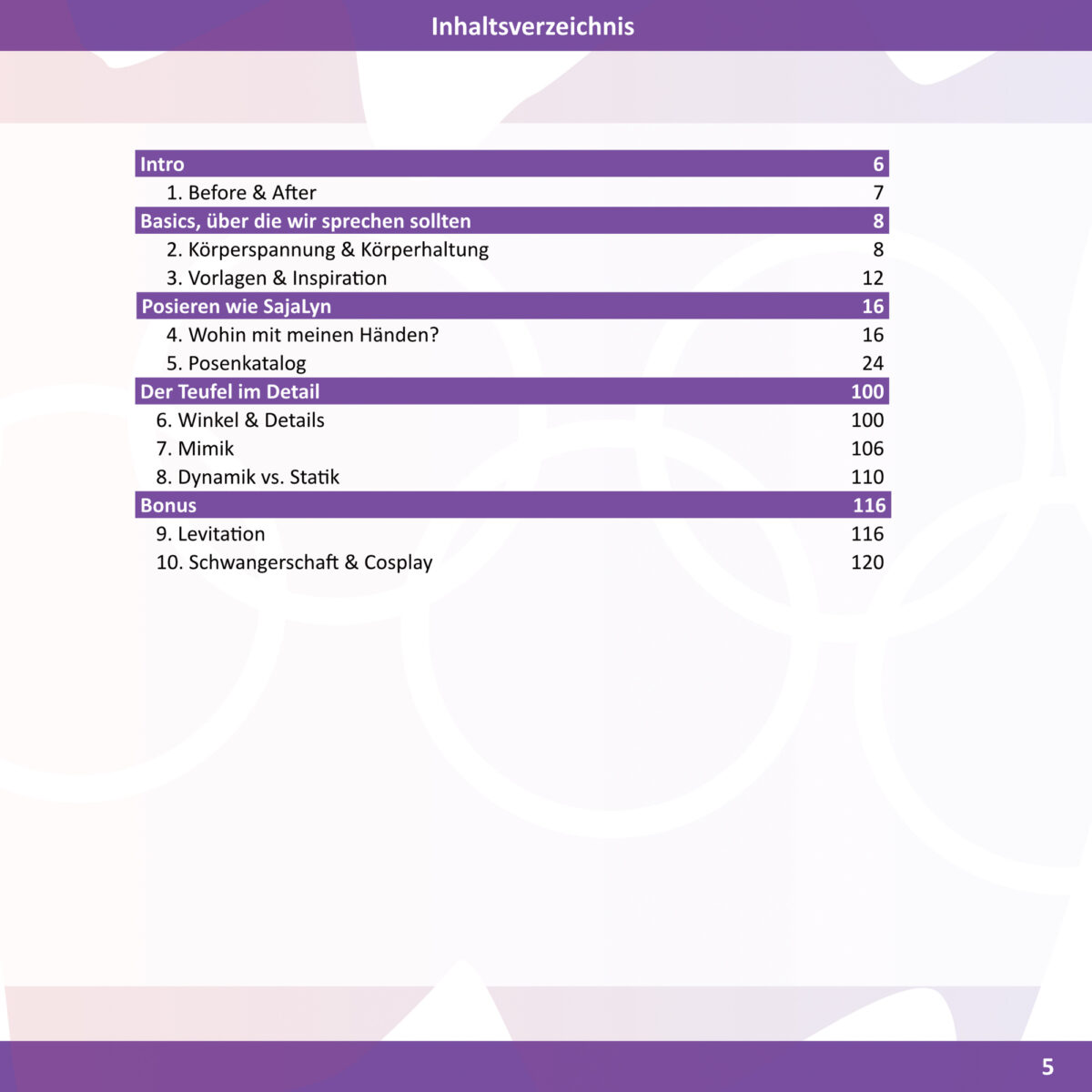1092x1092 pixels.
Task: Open 'Der Teufel im Detail' heading
Action: (512, 391)
